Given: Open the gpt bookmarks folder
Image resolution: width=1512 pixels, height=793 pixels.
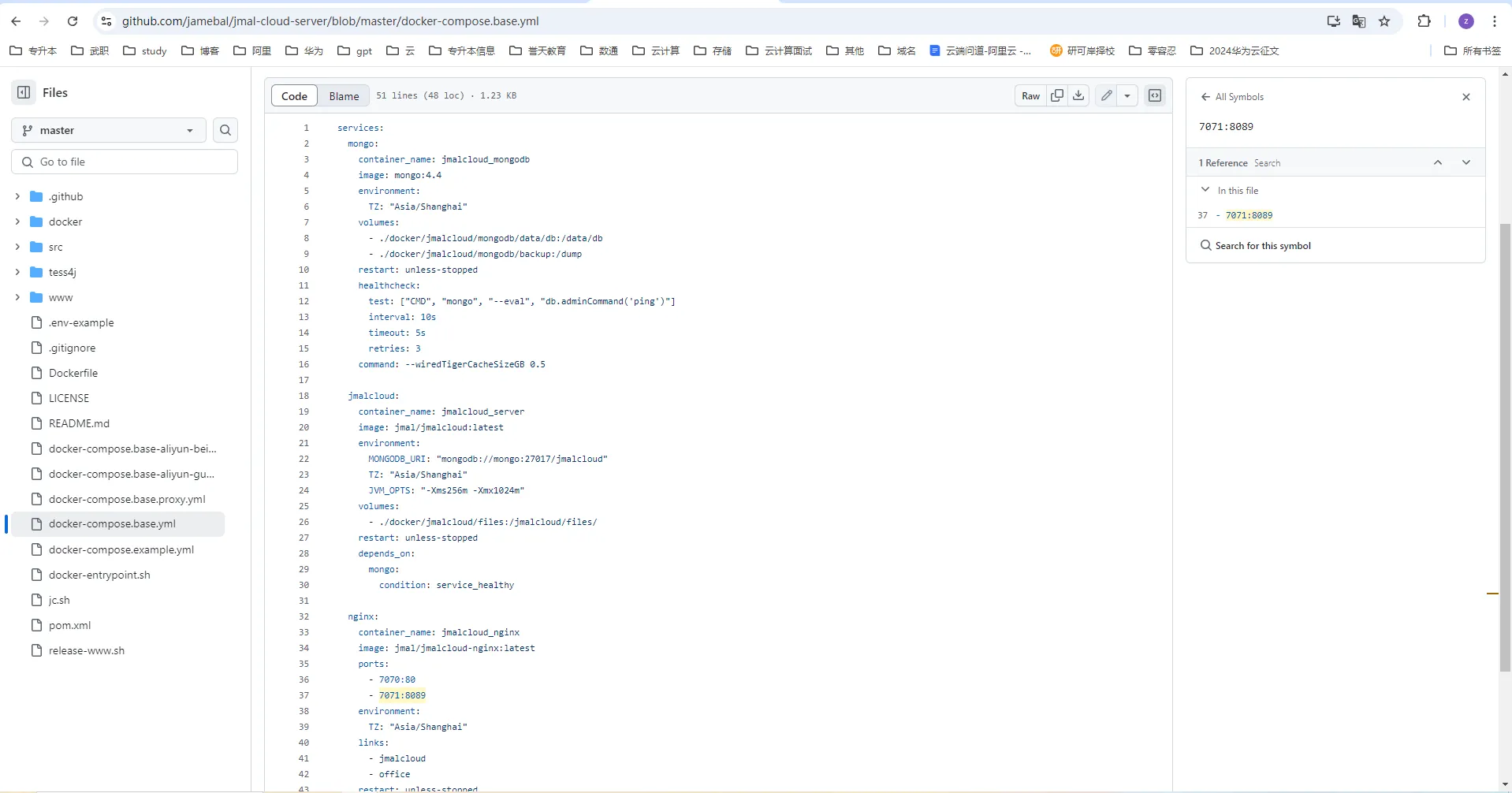Looking at the screenshot, I should click(x=355, y=50).
